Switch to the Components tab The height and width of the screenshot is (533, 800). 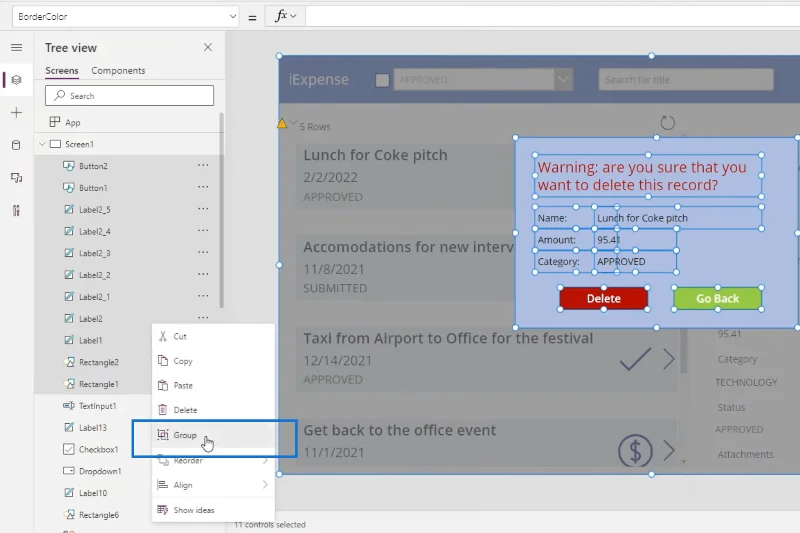118,70
